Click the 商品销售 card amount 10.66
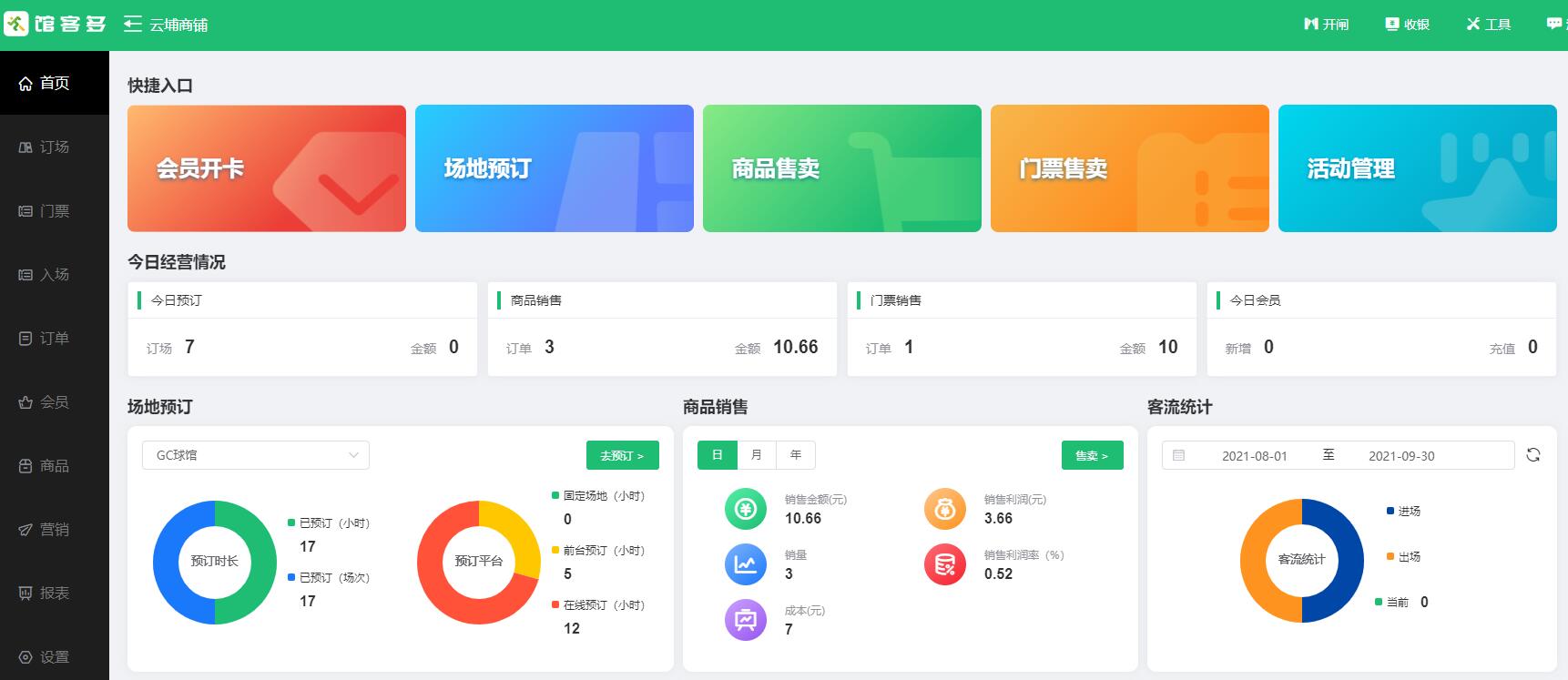Viewport: 1568px width, 680px height. click(x=796, y=347)
